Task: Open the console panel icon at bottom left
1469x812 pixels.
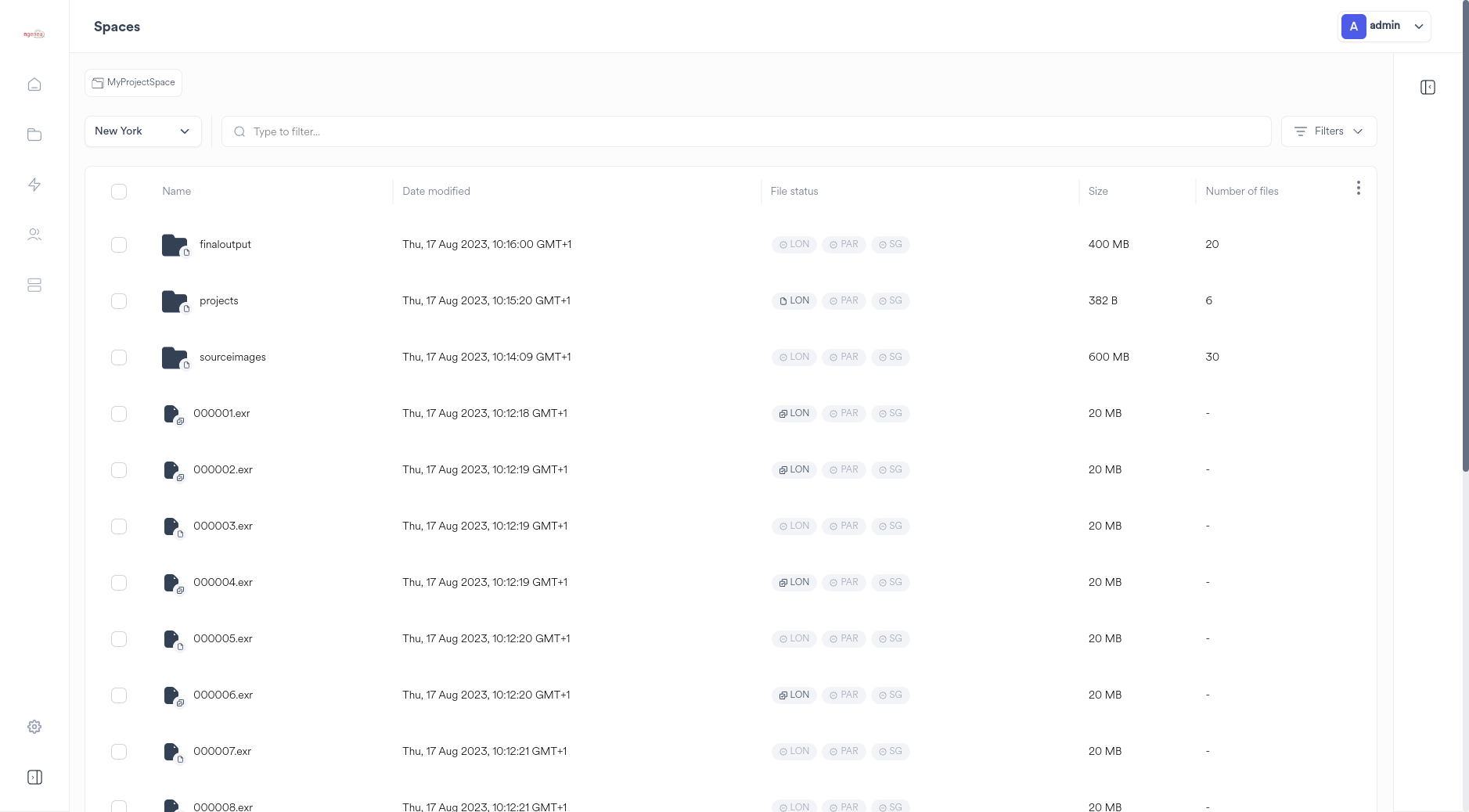Action: coord(34,777)
